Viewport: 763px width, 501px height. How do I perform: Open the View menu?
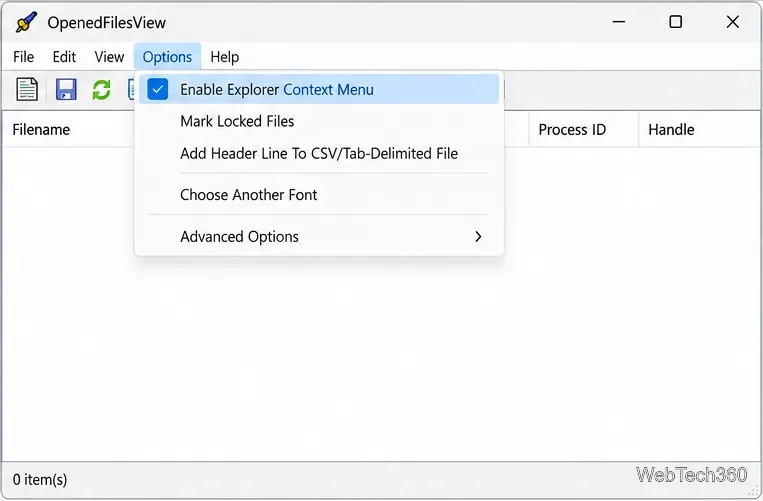[109, 57]
